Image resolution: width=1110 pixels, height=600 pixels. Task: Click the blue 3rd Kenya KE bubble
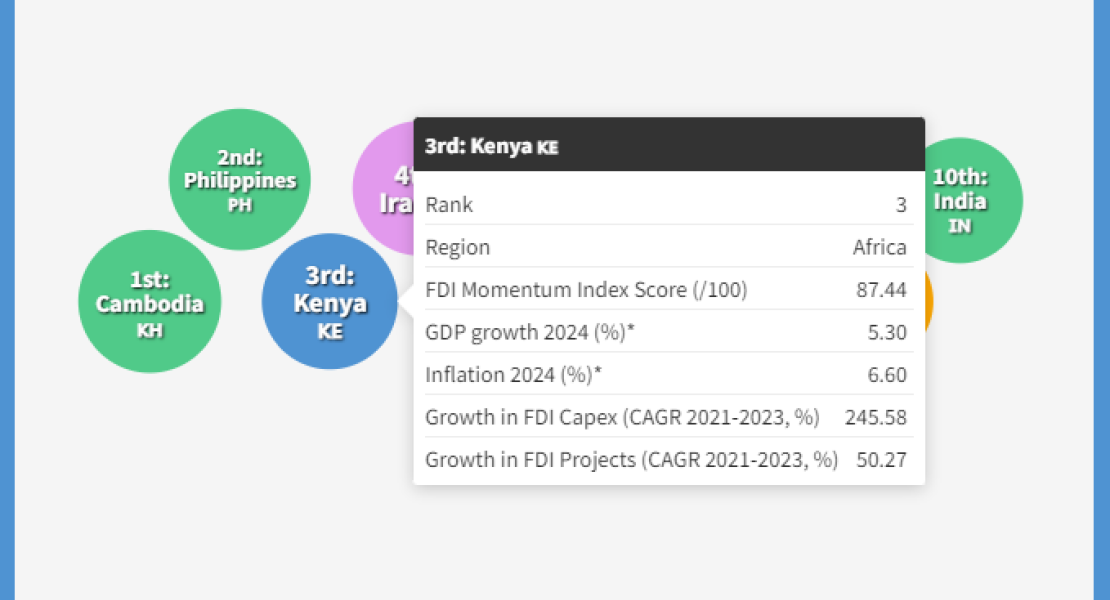click(x=330, y=301)
